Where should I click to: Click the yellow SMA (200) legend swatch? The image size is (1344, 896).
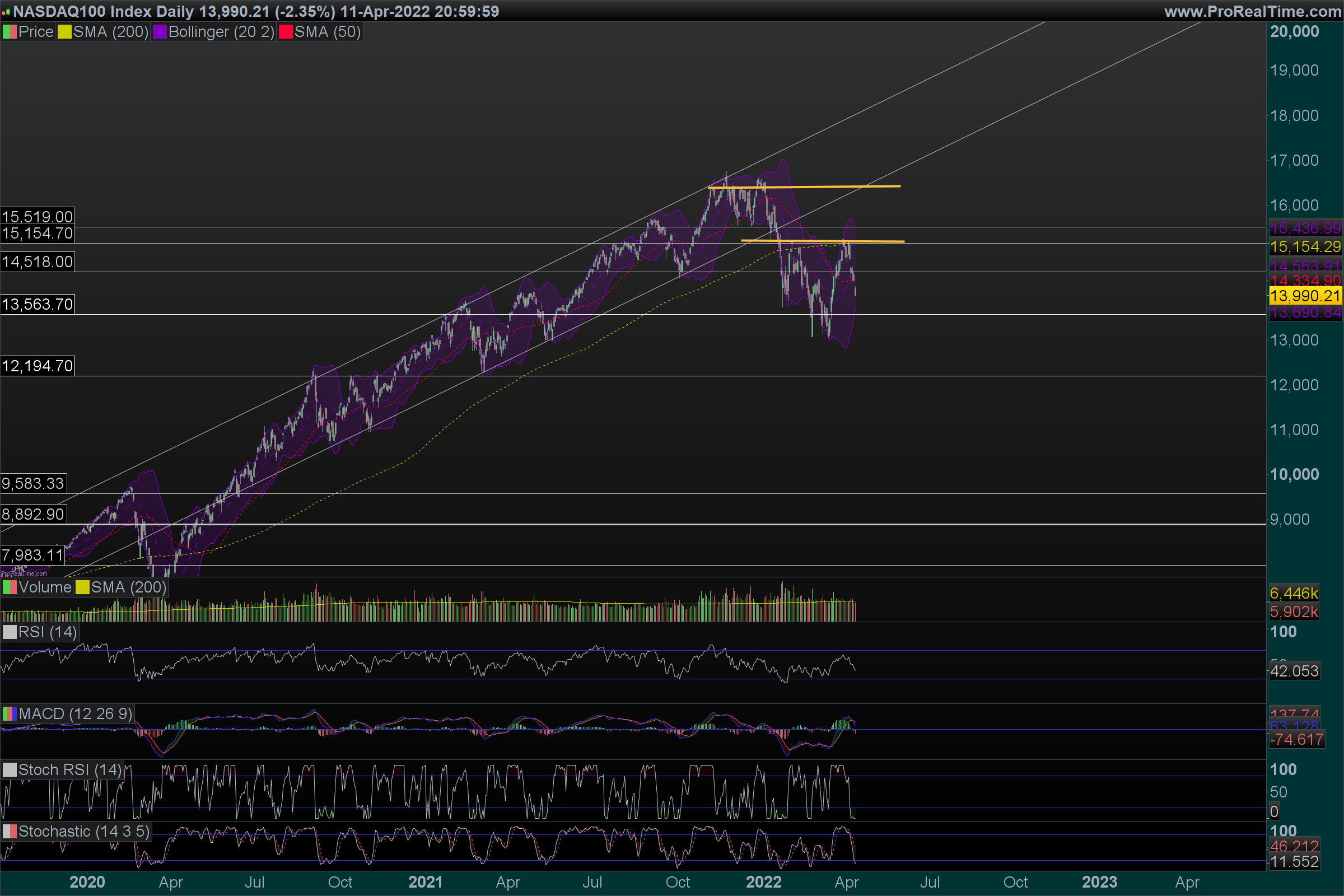pyautogui.click(x=64, y=32)
